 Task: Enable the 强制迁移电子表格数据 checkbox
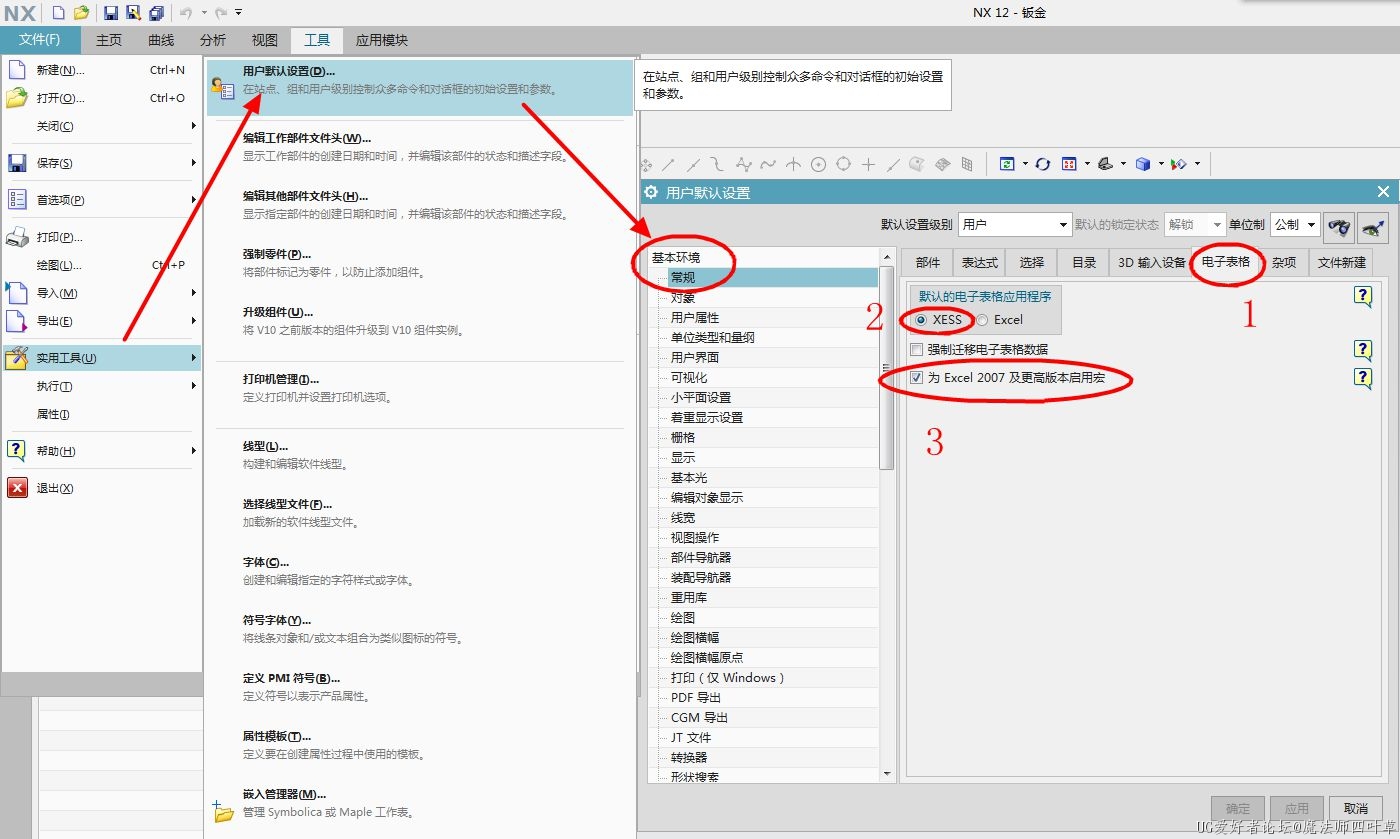917,350
